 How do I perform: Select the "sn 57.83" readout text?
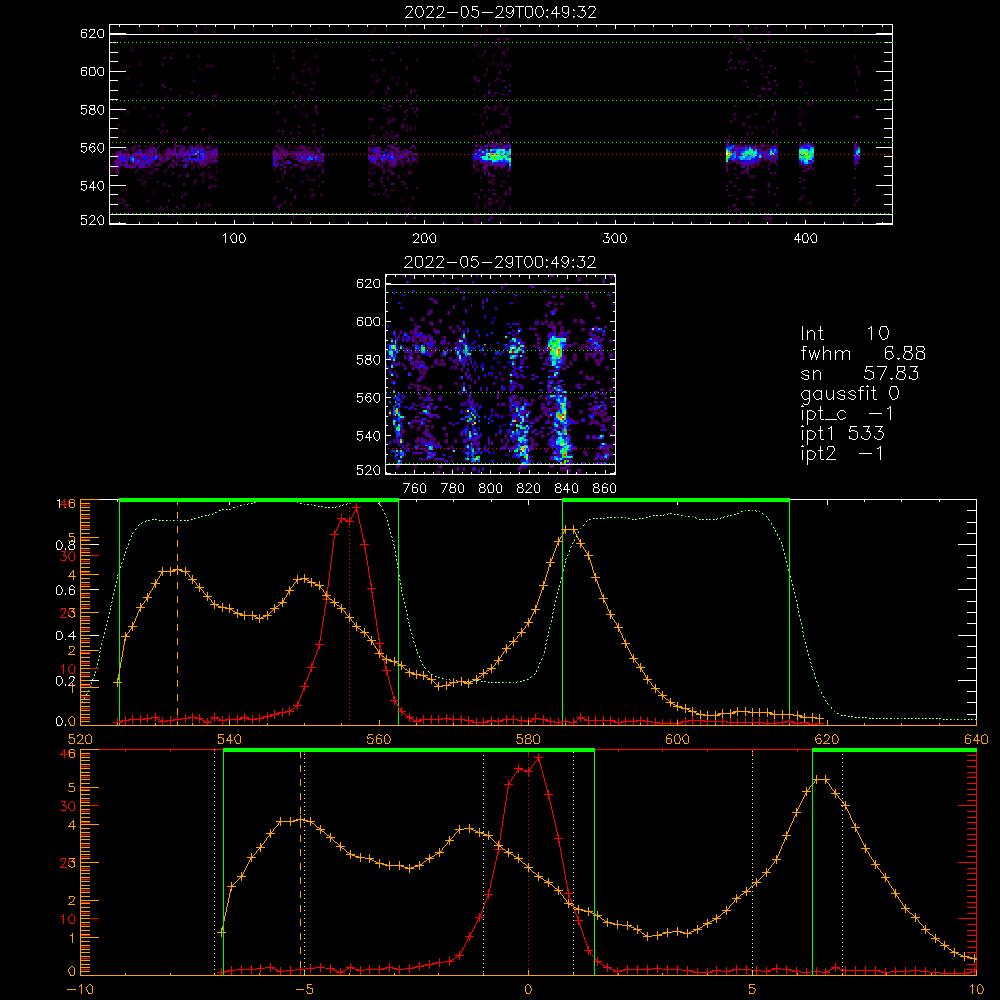(x=860, y=373)
